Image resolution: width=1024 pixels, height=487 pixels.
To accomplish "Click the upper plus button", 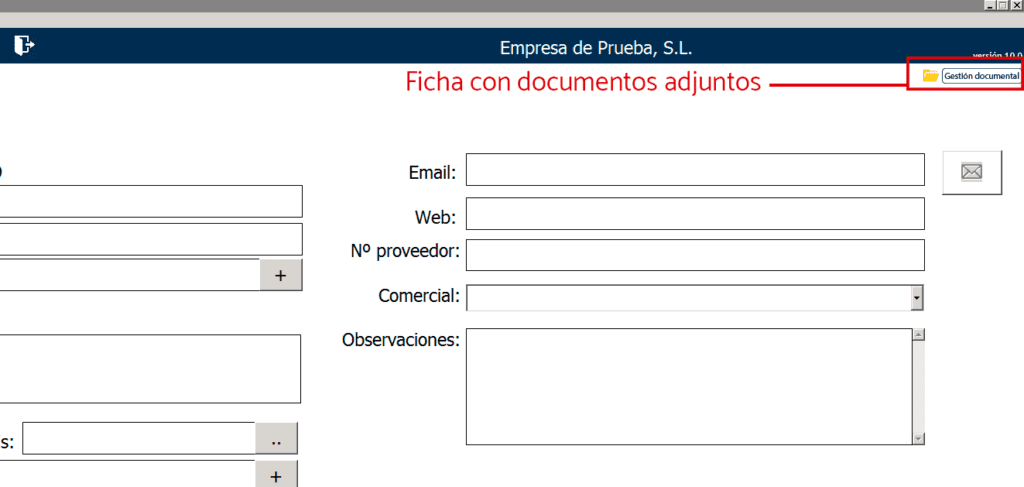I will tap(281, 275).
